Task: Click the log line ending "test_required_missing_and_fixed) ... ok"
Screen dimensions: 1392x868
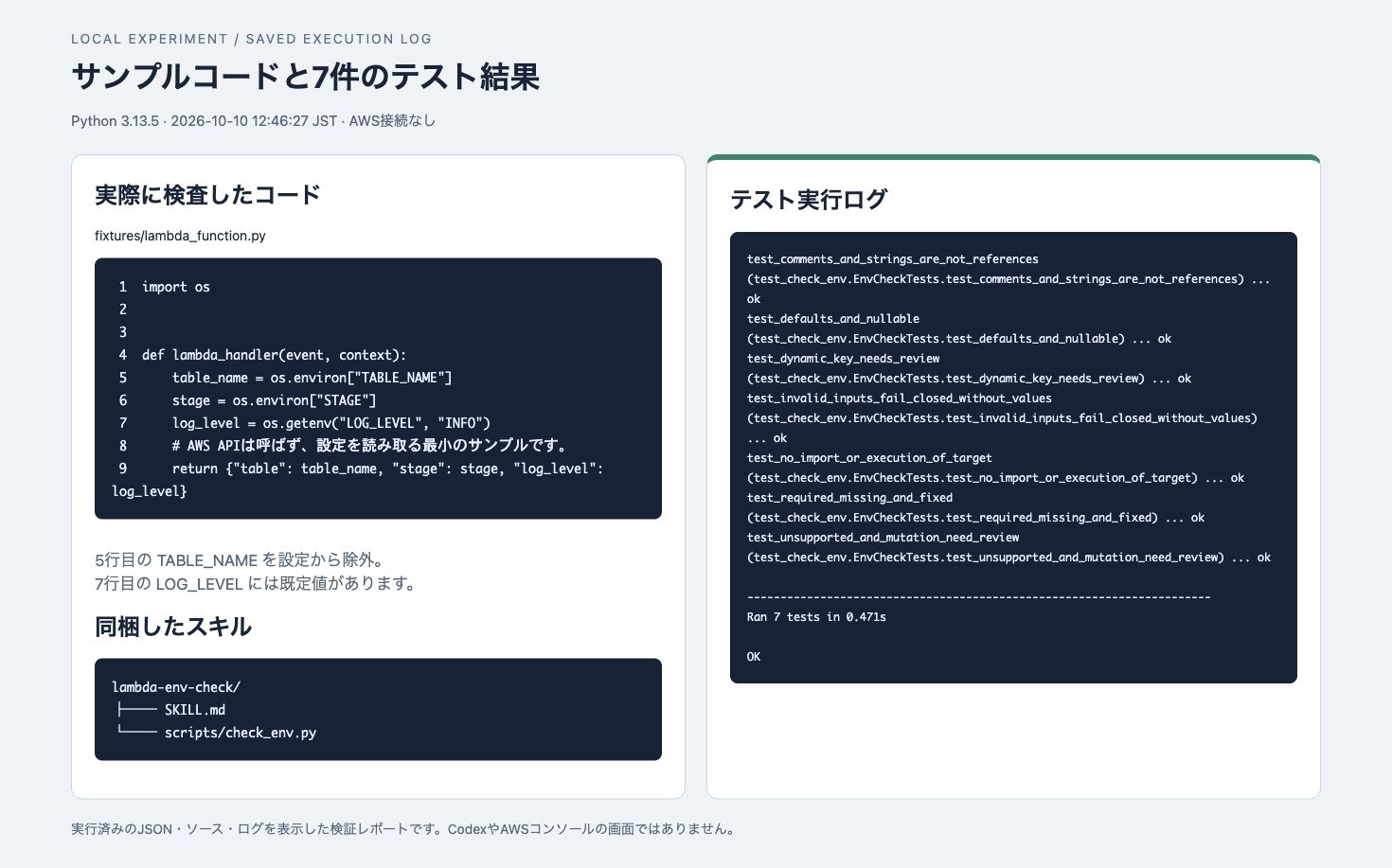Action: pyautogui.click(x=976, y=518)
